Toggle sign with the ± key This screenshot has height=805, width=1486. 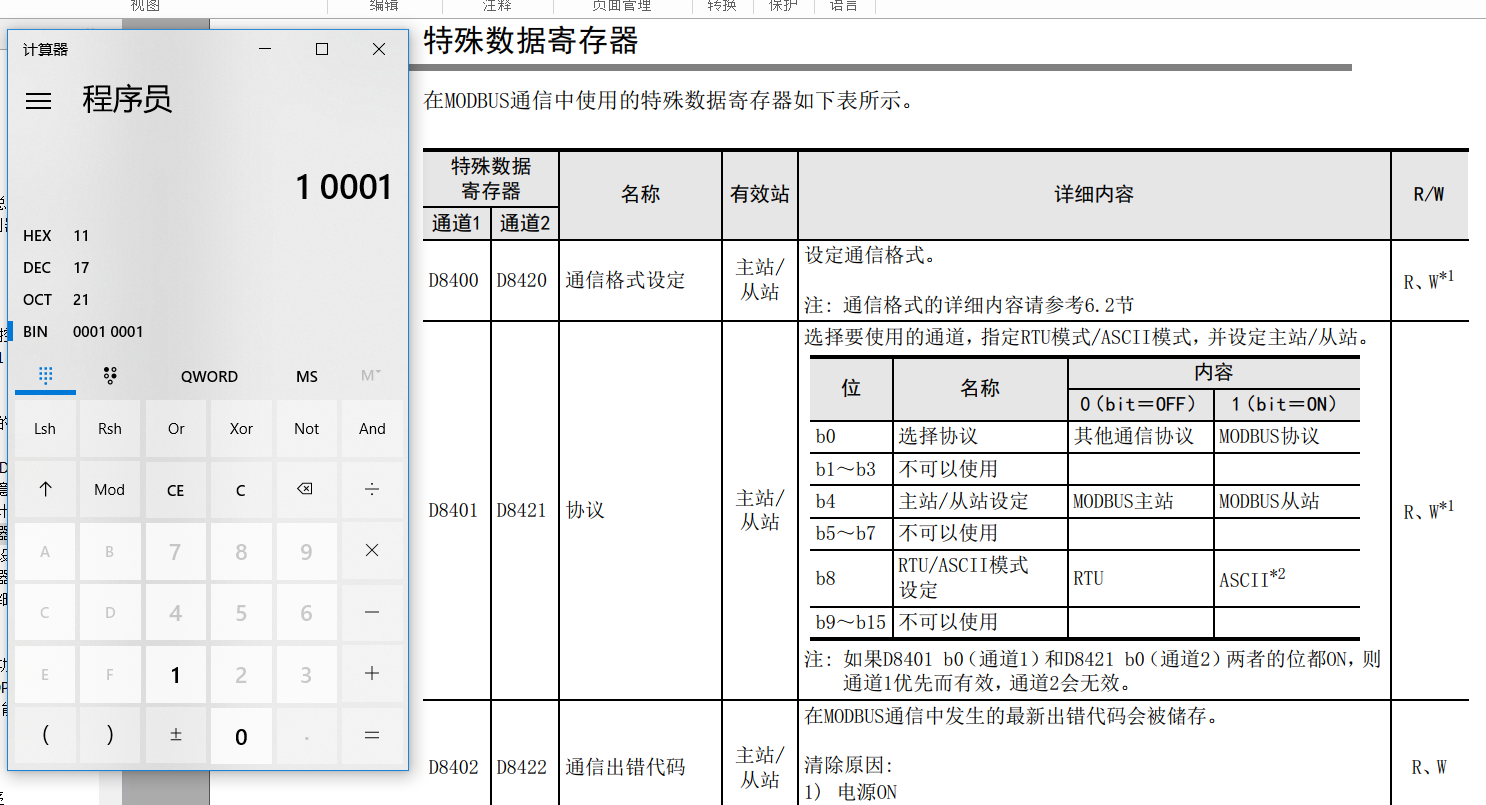(176, 735)
